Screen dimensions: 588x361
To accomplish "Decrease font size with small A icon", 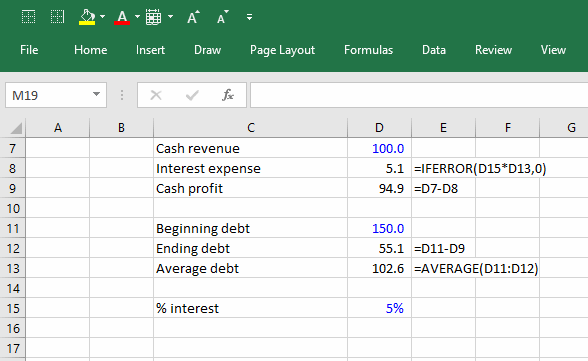I will [222, 17].
